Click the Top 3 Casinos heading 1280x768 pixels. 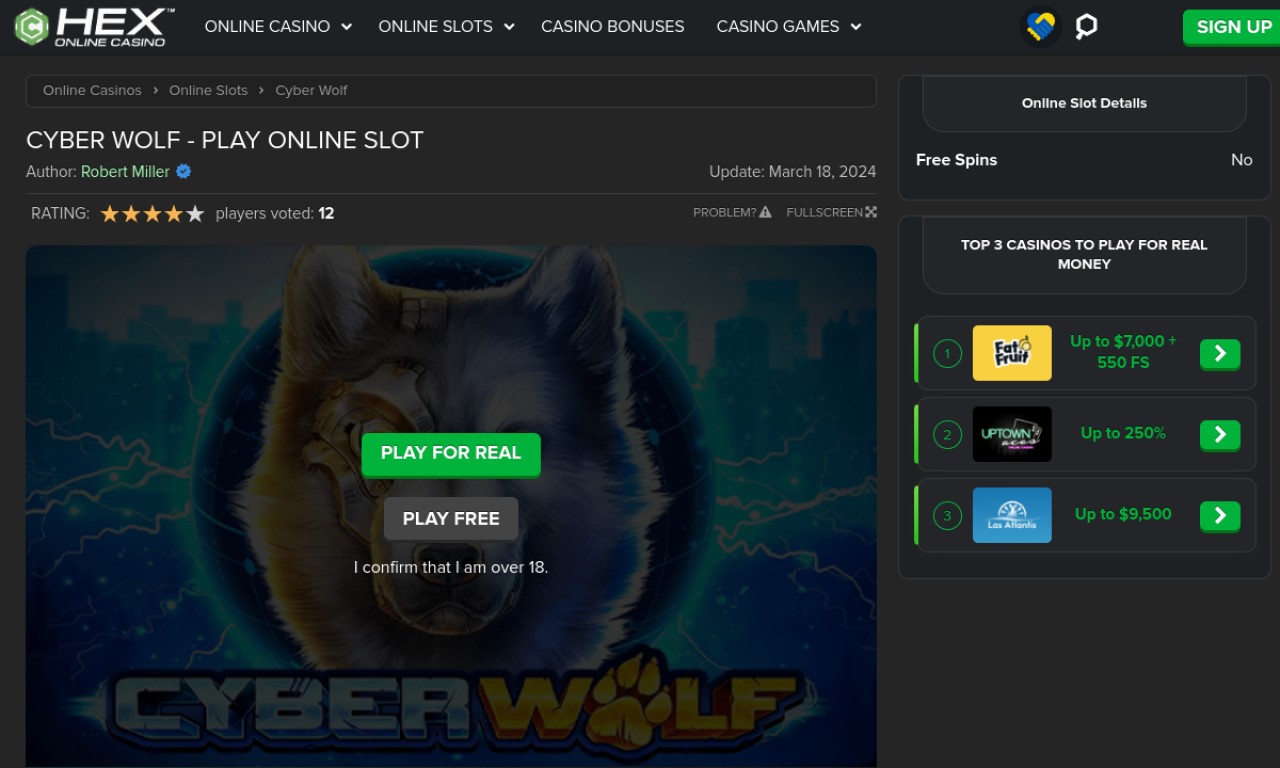point(1084,254)
